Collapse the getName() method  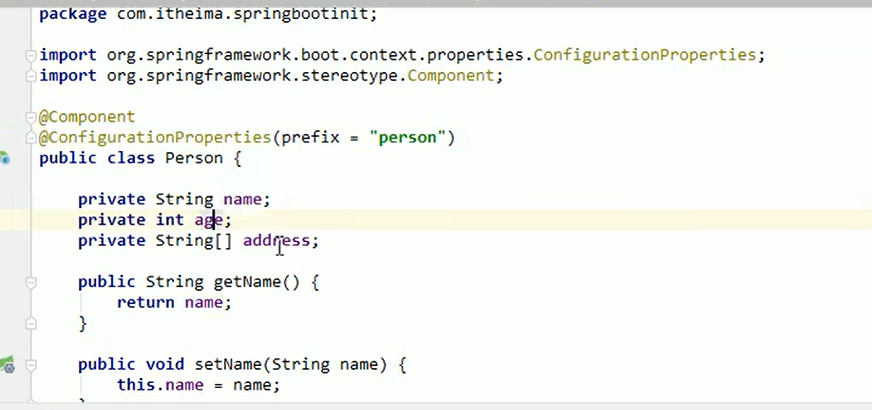click(x=31, y=282)
